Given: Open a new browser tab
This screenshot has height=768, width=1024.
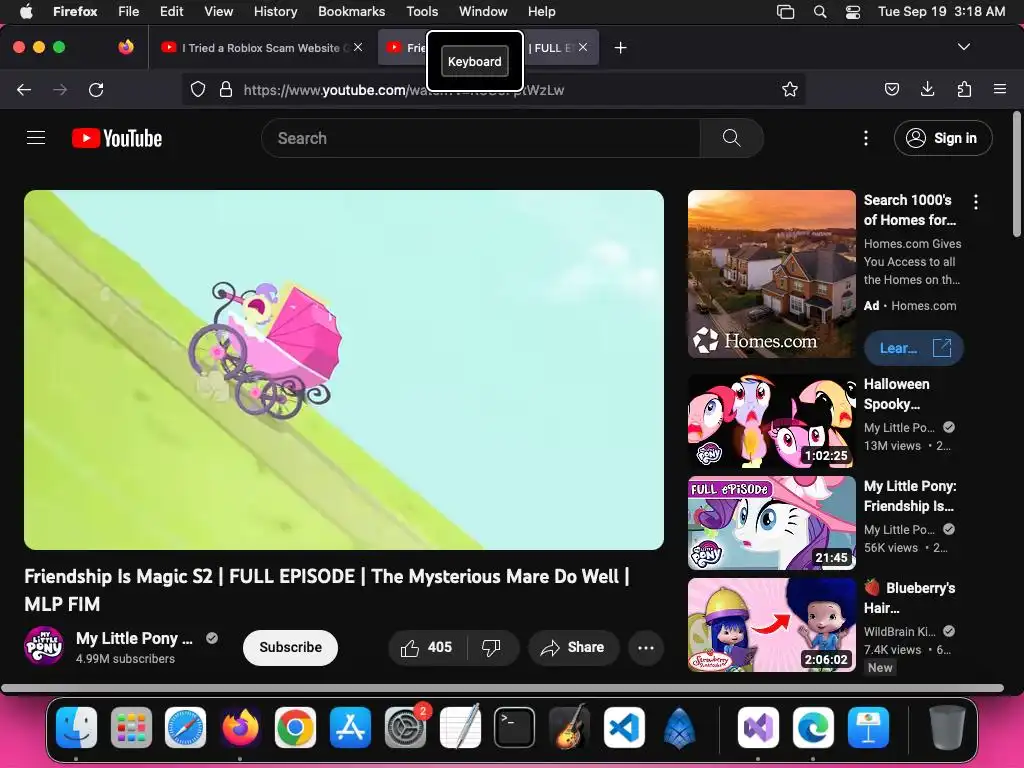Looking at the screenshot, I should pos(620,48).
